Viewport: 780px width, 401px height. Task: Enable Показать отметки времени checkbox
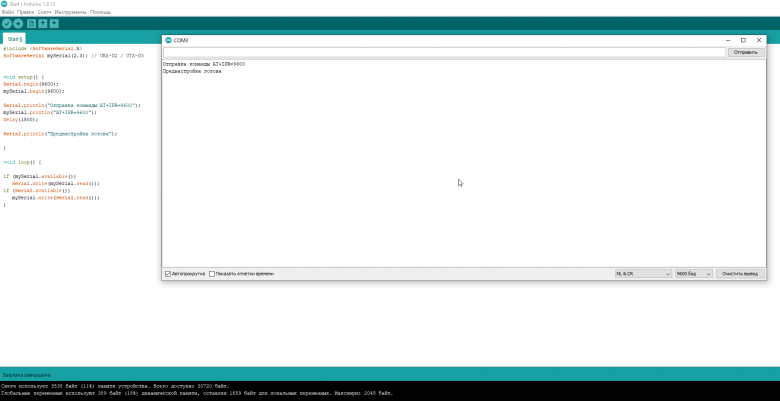[212, 273]
